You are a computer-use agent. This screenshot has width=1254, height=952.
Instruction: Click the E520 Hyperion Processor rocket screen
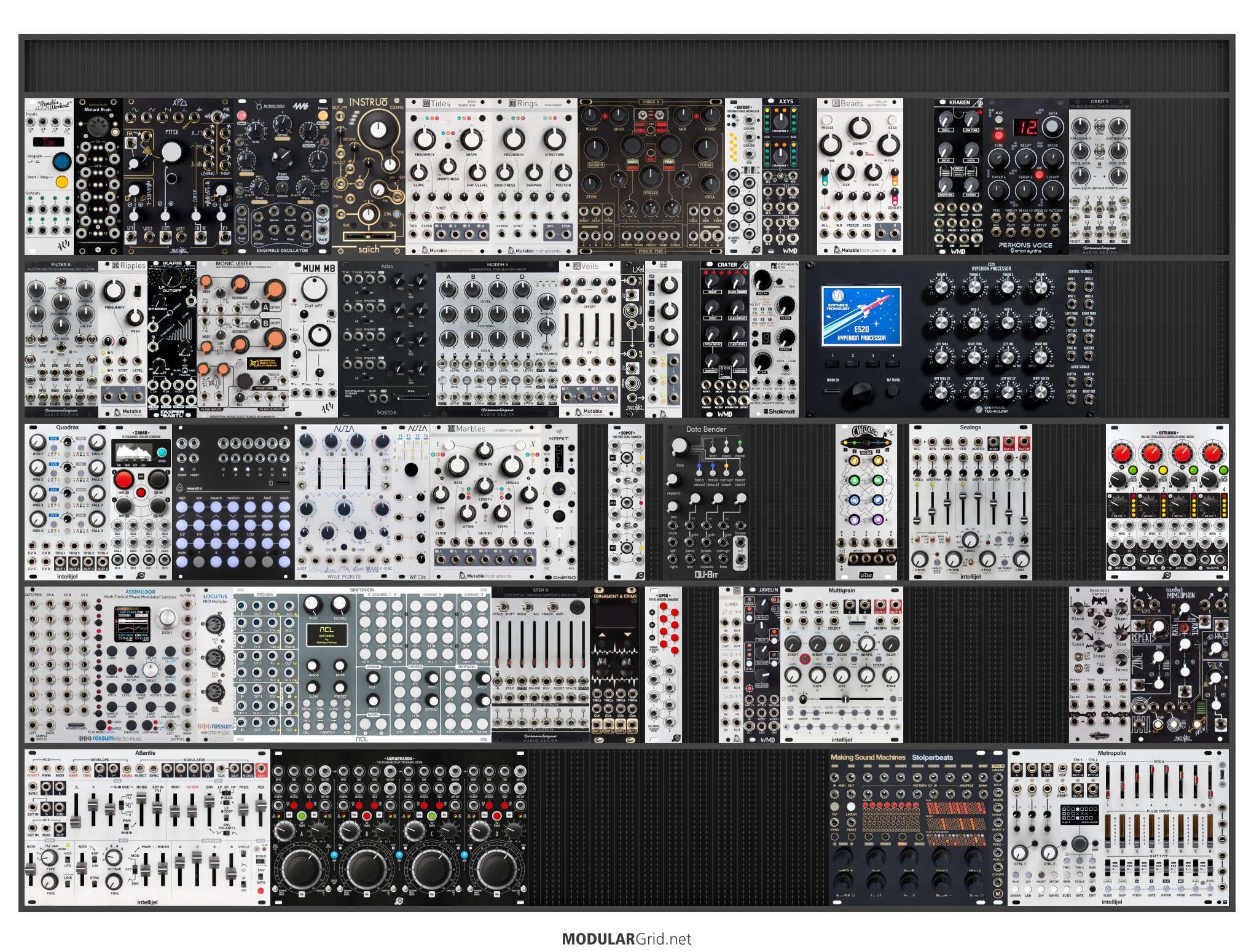pyautogui.click(x=861, y=315)
